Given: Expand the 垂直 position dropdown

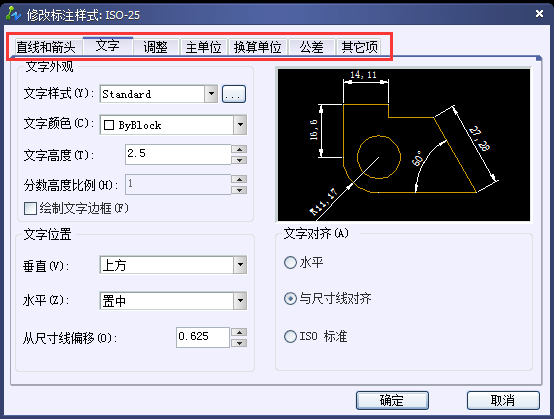Looking at the screenshot, I should [240, 265].
